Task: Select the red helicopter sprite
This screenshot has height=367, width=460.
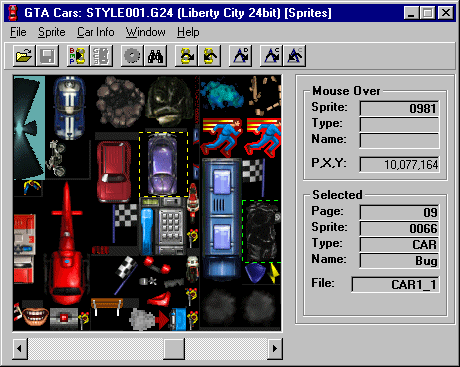Action: (67, 243)
